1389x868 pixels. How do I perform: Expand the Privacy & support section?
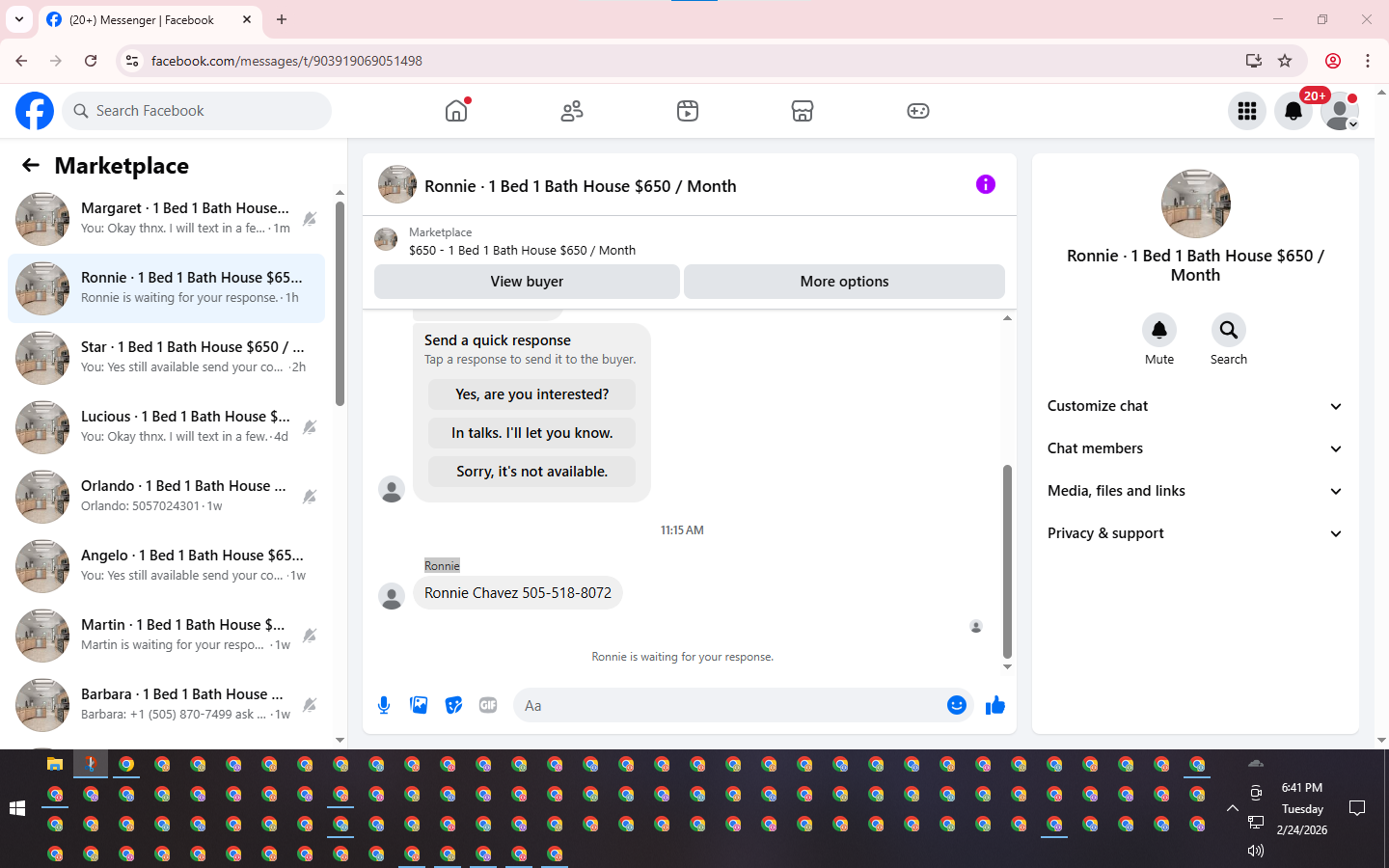(x=1195, y=533)
